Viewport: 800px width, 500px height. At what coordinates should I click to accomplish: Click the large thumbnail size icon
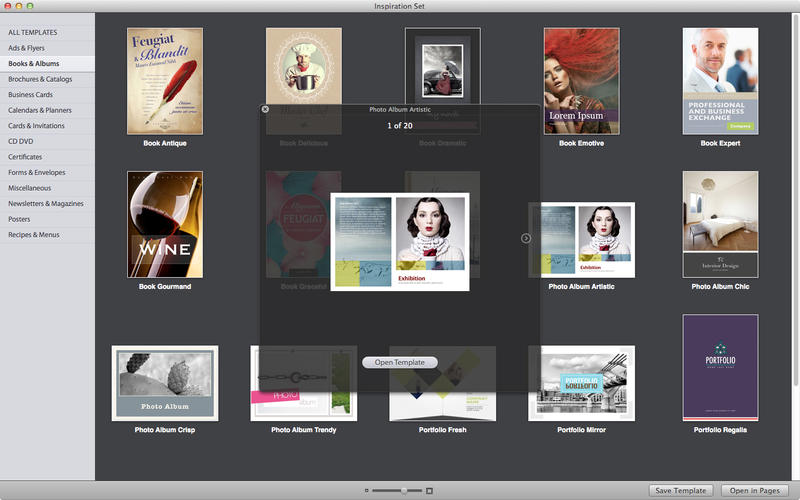430,490
